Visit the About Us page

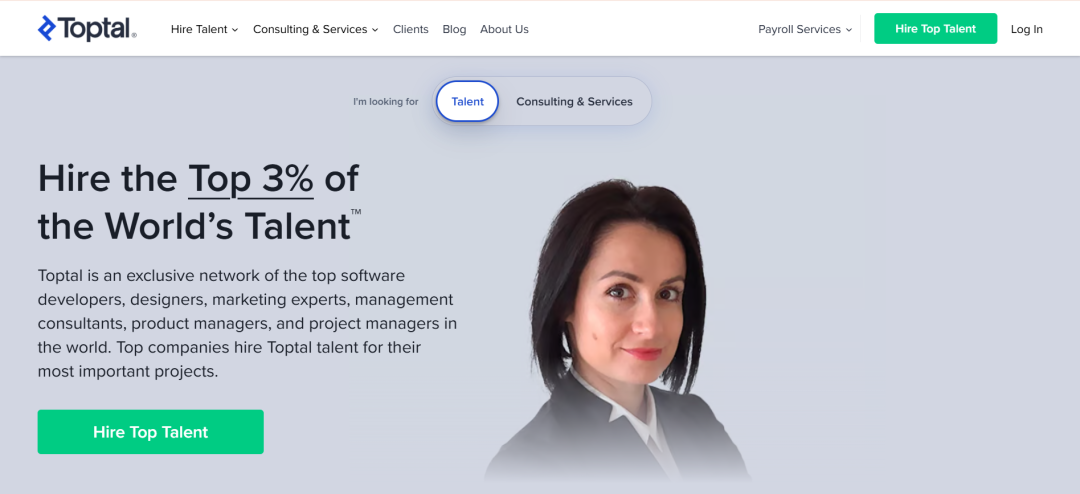click(x=504, y=29)
